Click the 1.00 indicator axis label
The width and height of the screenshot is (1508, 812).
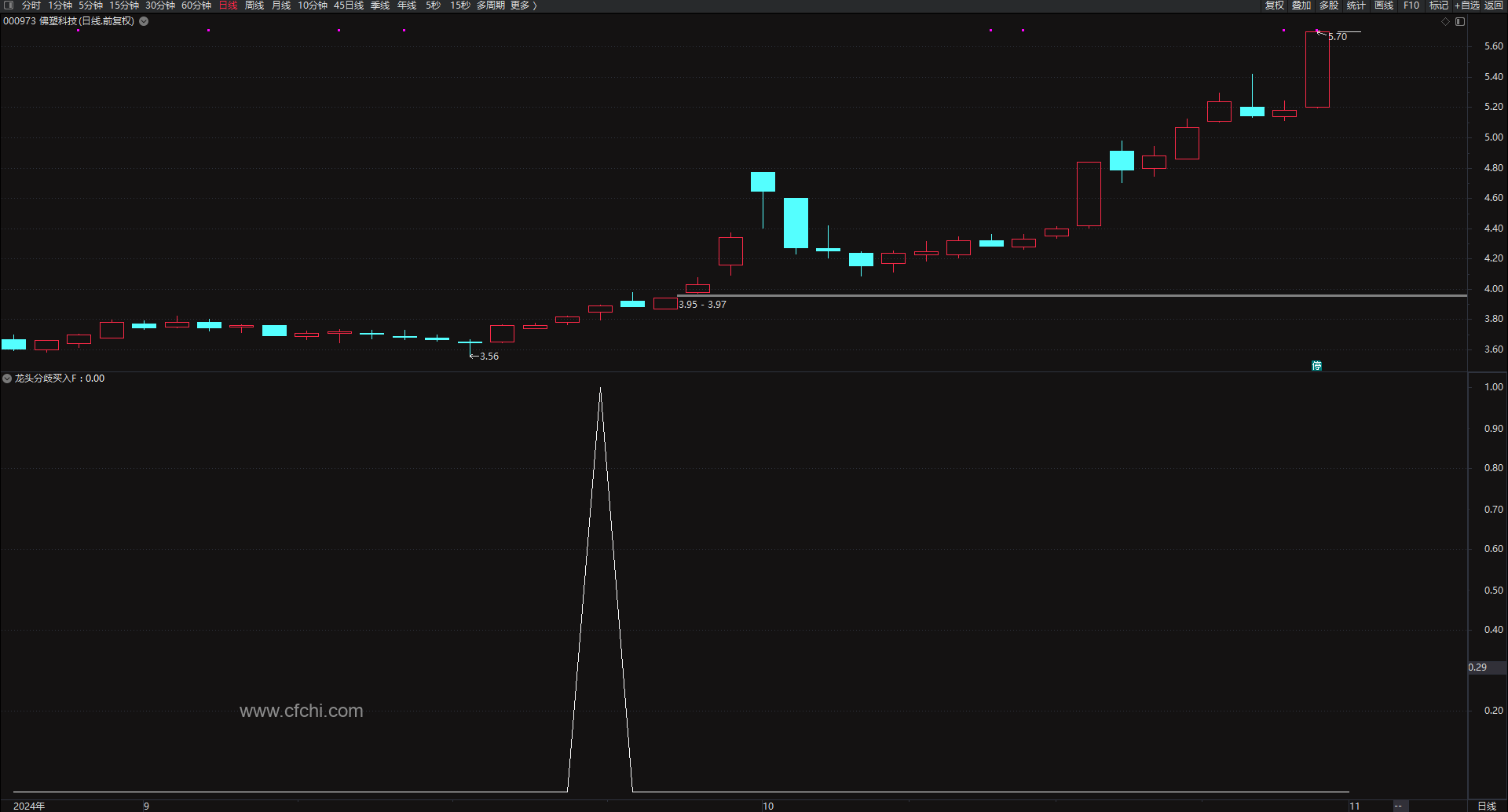click(x=1493, y=387)
